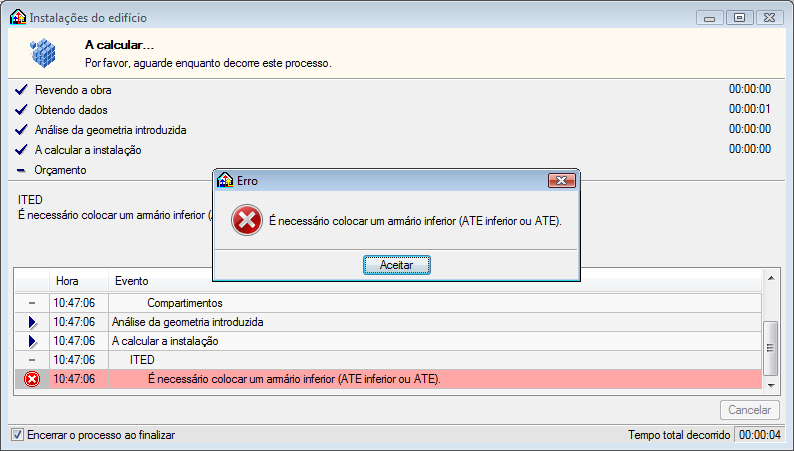Screen dimensions: 794x451
Task: Click the blue cubes calculation icon
Action: (x=43, y=53)
